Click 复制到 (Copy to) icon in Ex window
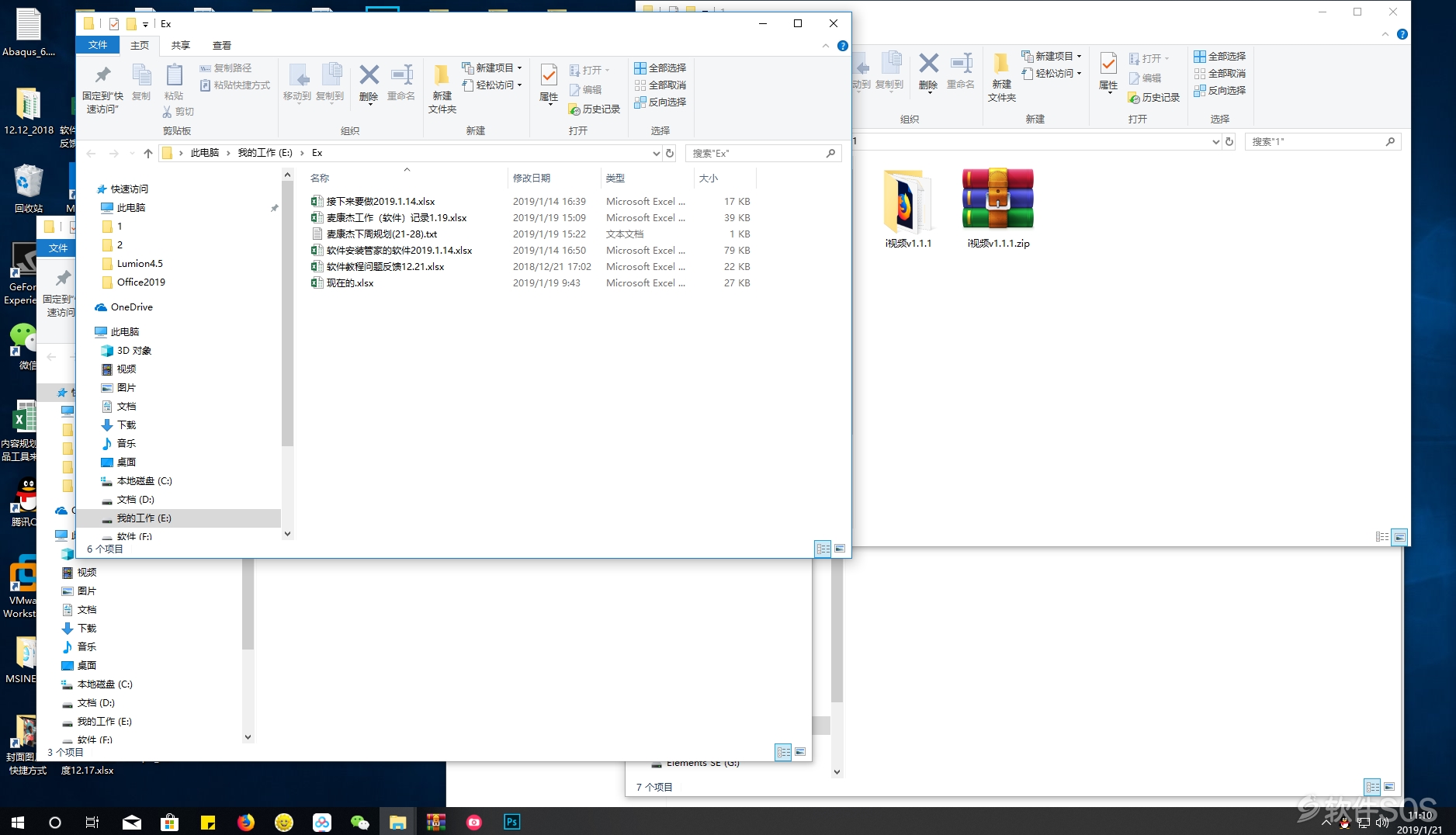1456x835 pixels. (x=330, y=82)
